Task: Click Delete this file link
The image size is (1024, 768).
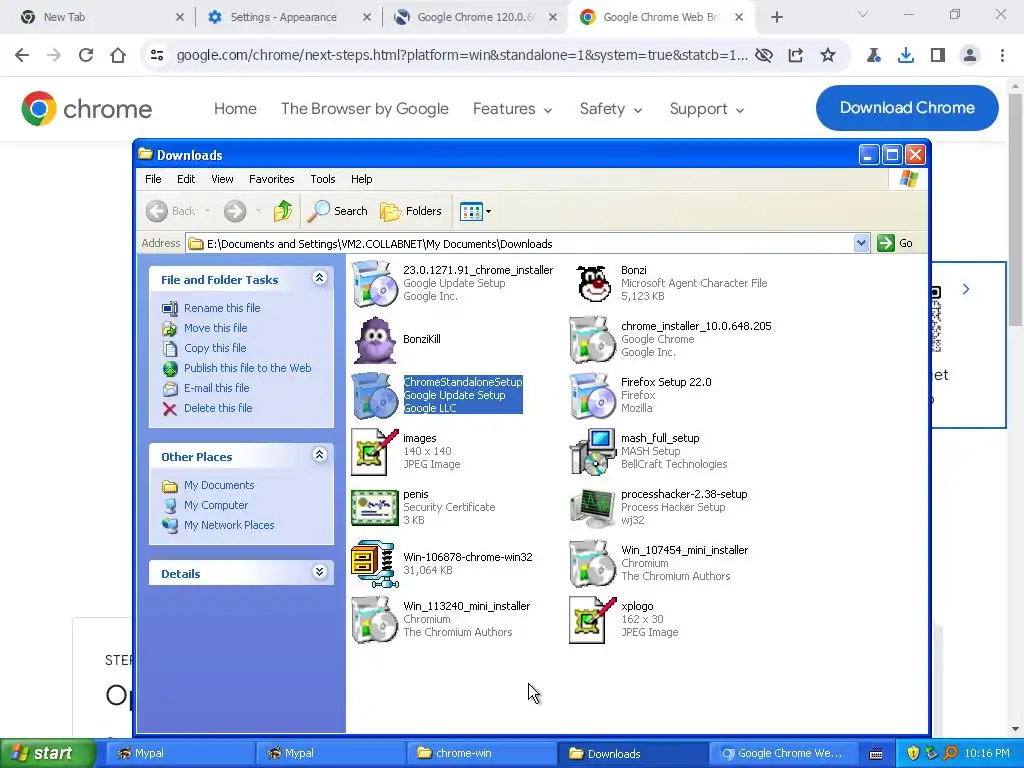Action: tap(218, 408)
